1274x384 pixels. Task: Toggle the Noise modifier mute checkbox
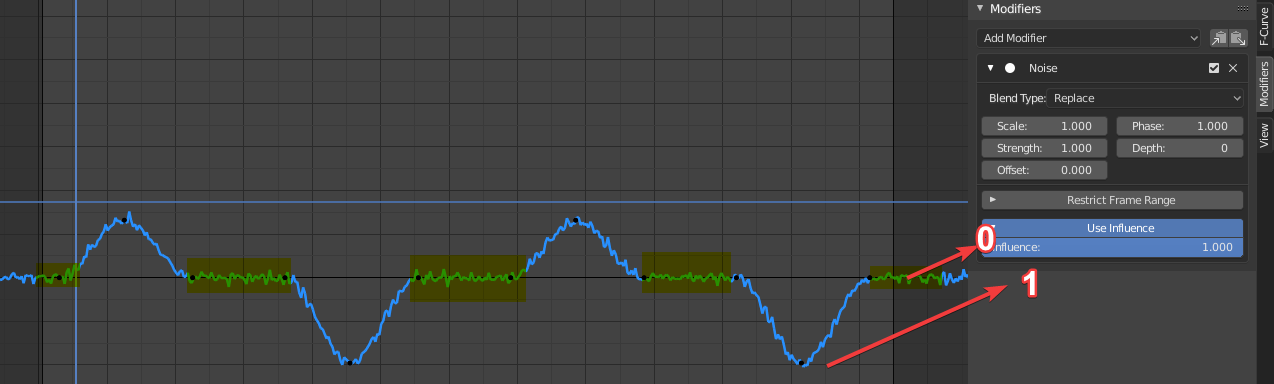(x=1214, y=68)
